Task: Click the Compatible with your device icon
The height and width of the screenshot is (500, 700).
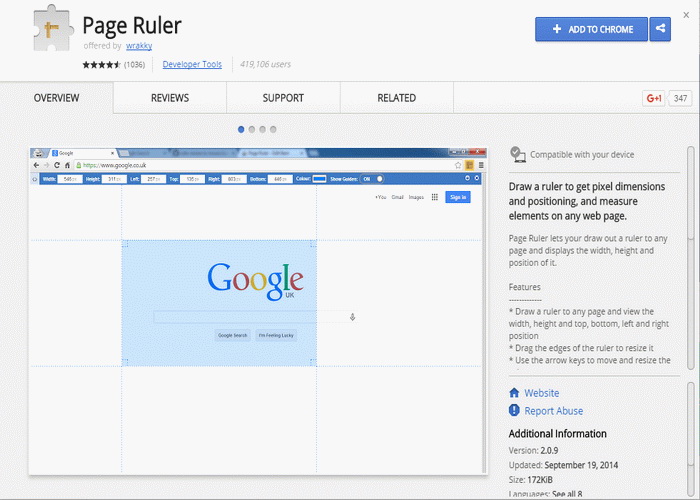Action: pos(517,154)
